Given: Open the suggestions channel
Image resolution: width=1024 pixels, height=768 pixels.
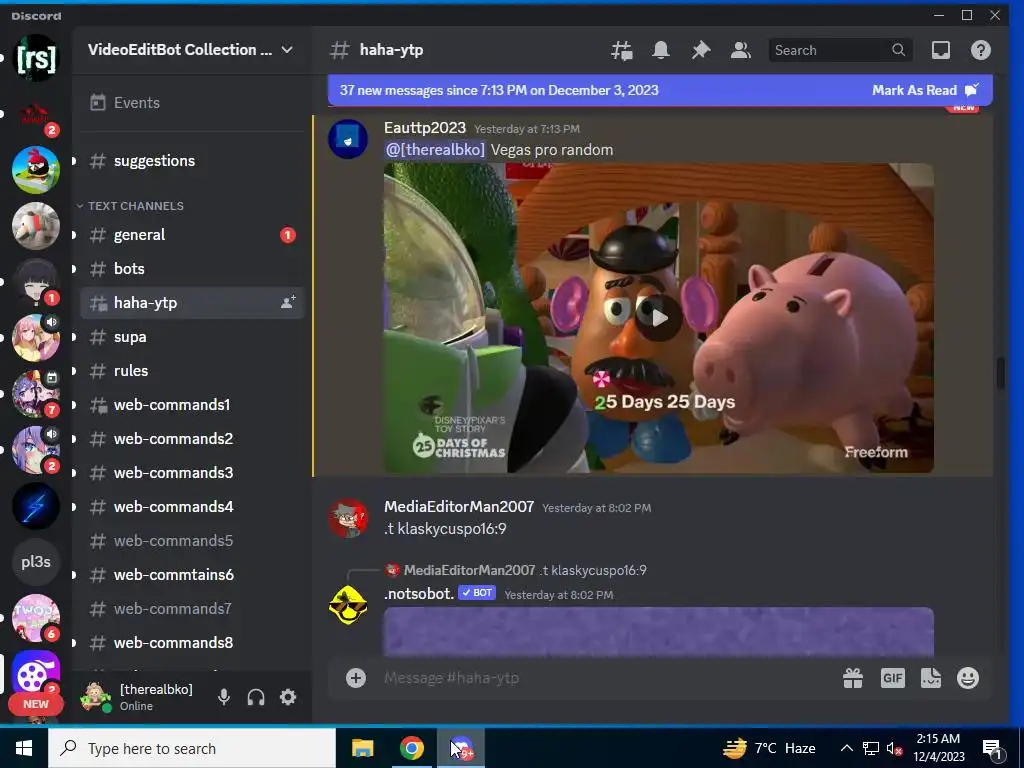Looking at the screenshot, I should click(x=192, y=161).
